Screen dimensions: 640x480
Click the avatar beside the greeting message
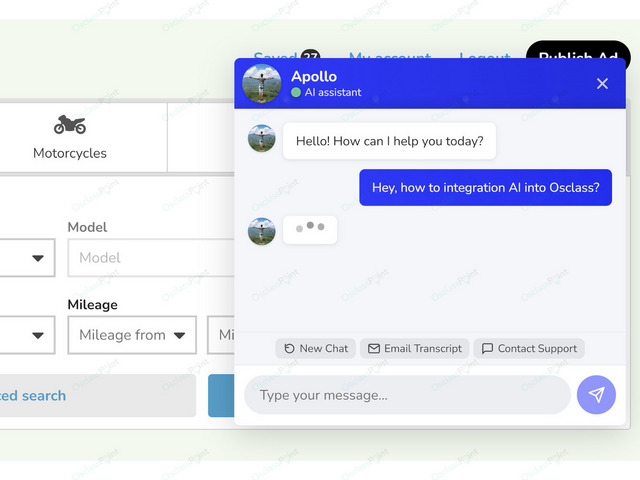click(x=262, y=138)
